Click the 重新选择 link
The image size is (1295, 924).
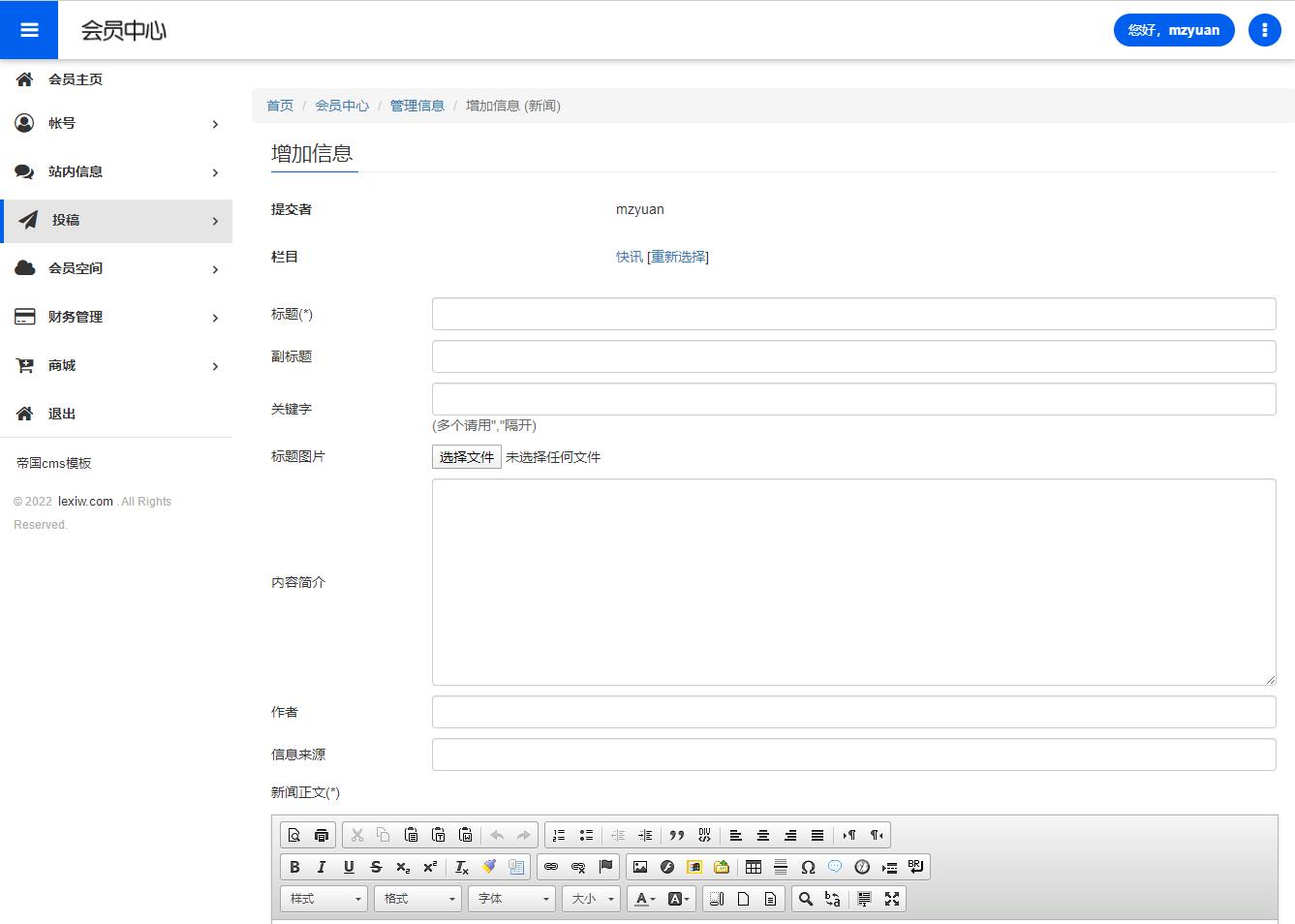(678, 257)
